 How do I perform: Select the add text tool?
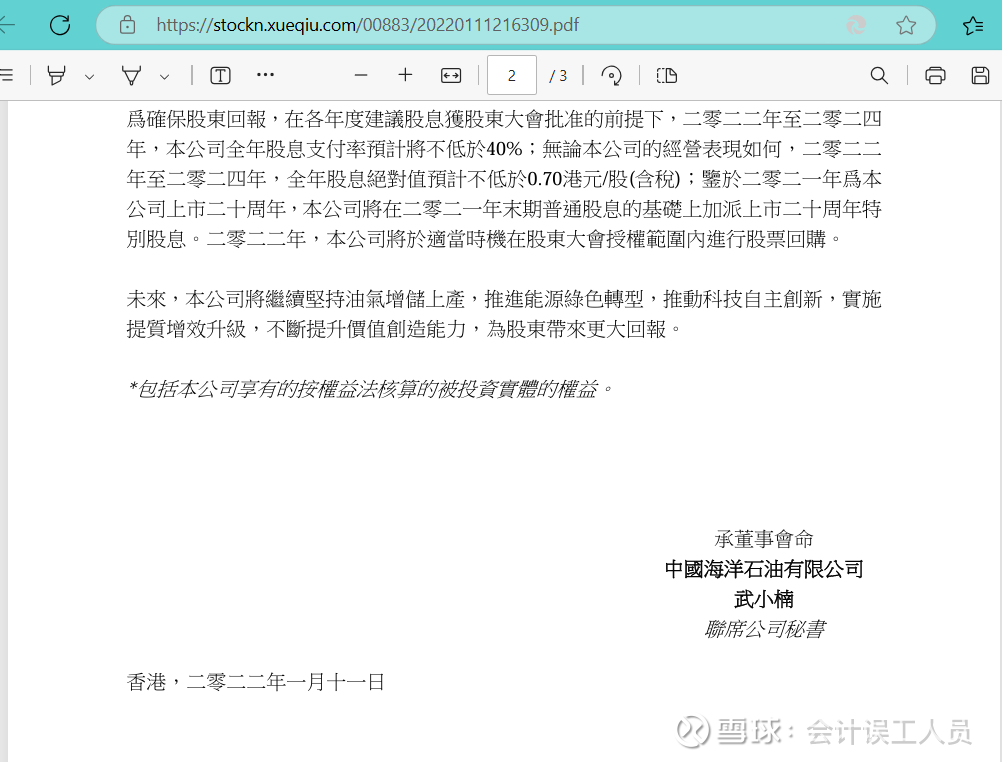[x=220, y=75]
